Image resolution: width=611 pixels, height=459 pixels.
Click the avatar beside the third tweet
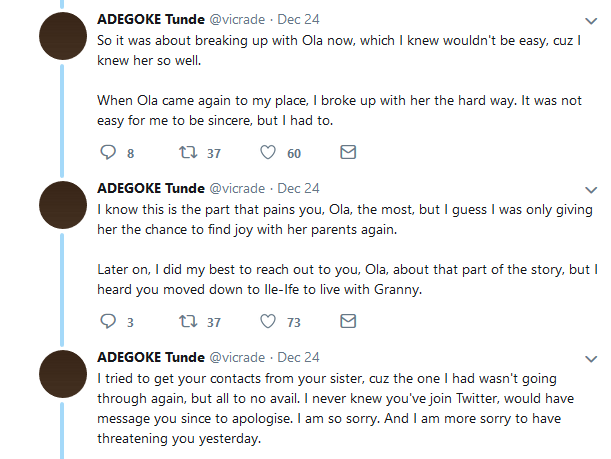pyautogui.click(x=63, y=374)
